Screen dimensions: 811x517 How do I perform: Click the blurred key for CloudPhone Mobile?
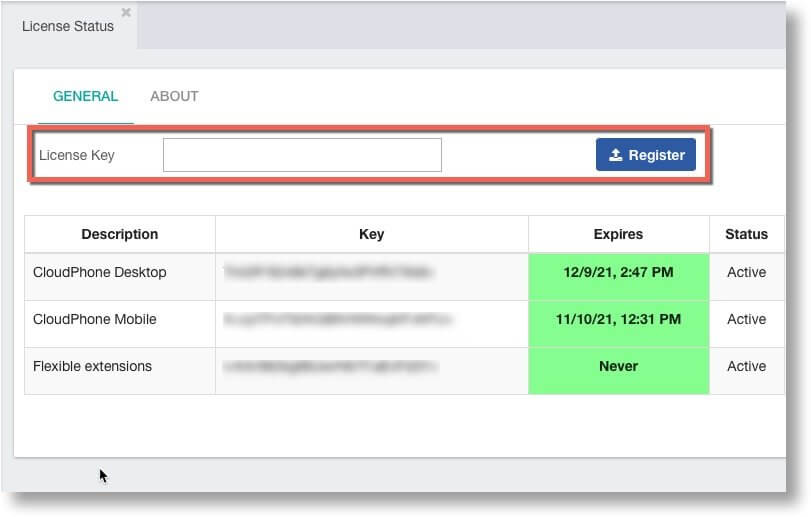click(337, 320)
